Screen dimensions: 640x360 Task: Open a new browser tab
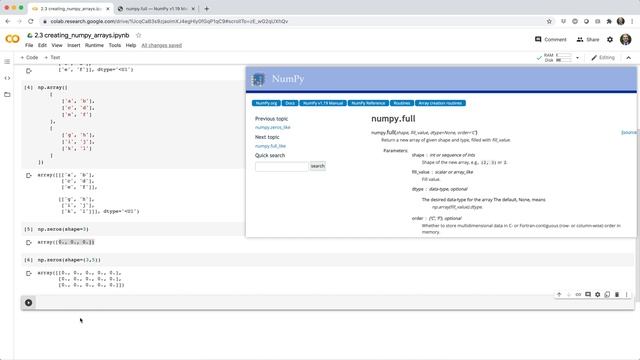pyautogui.click(x=207, y=8)
